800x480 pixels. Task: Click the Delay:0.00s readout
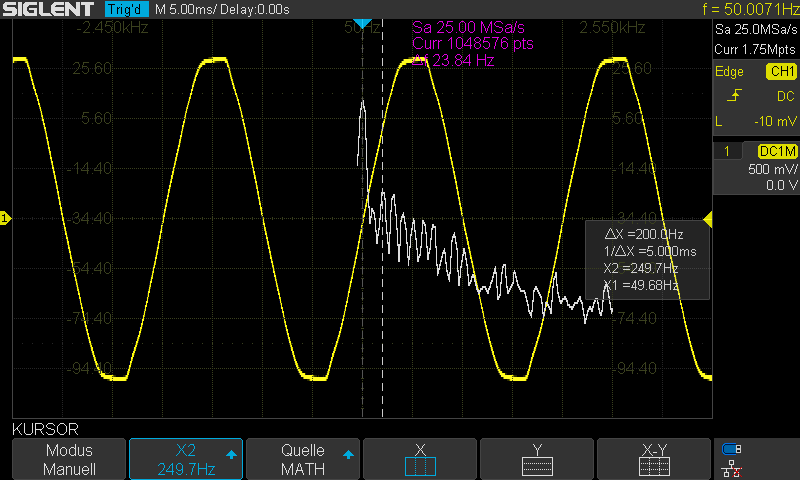click(x=255, y=9)
